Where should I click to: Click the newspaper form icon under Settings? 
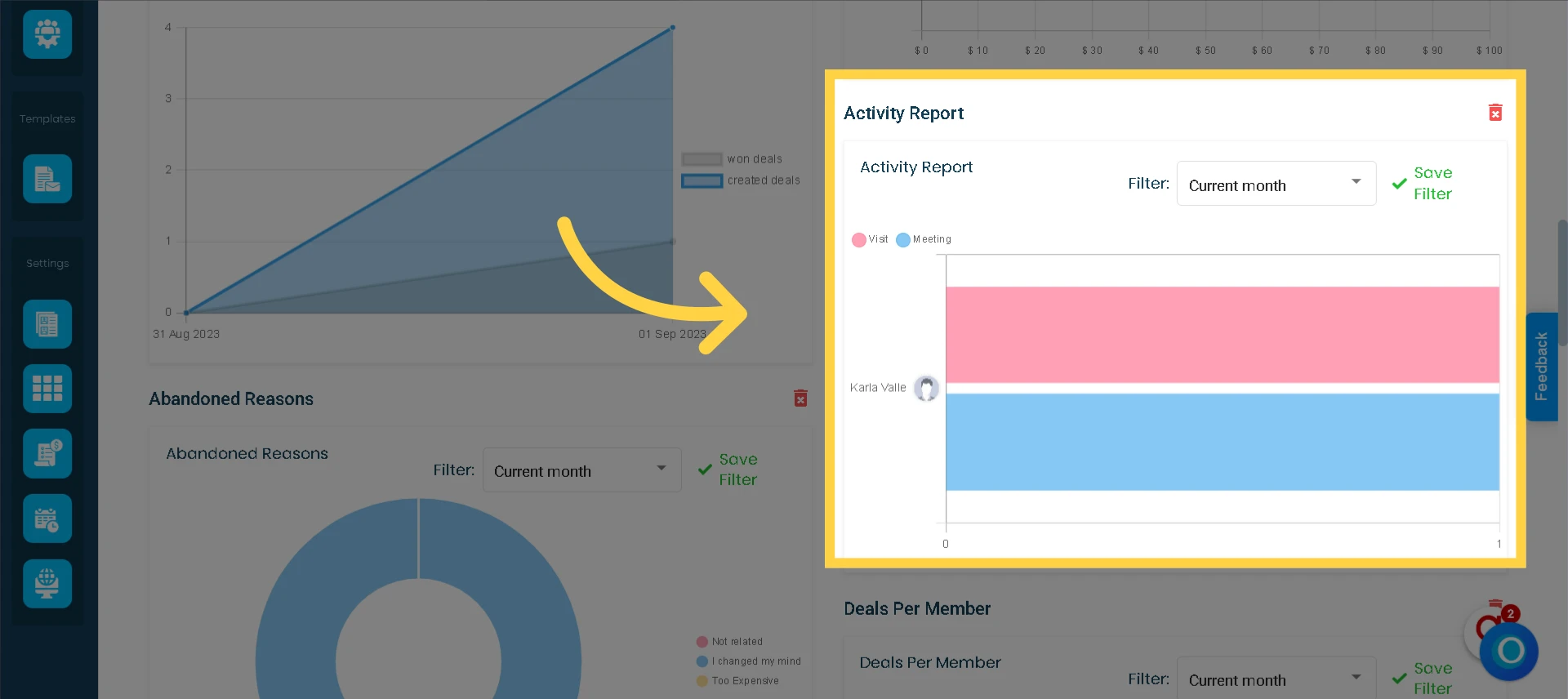click(x=47, y=324)
